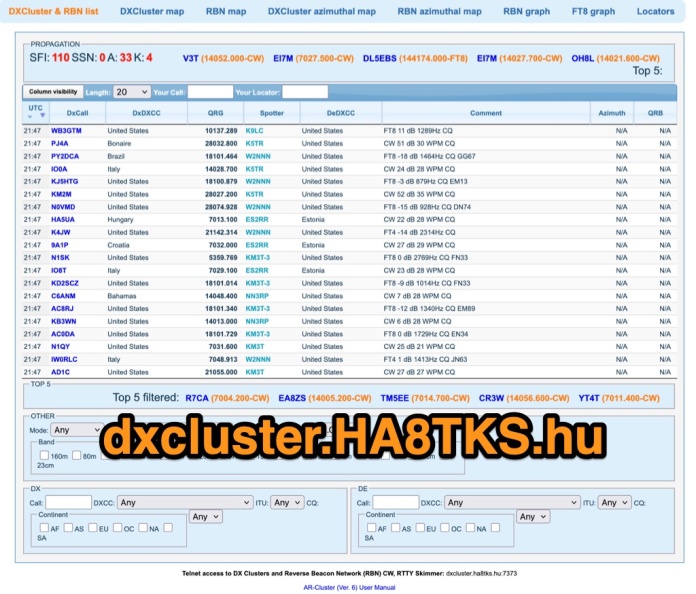The image size is (696, 594).
Task: Open the WB3GTM callsign link
Action: [x=66, y=131]
